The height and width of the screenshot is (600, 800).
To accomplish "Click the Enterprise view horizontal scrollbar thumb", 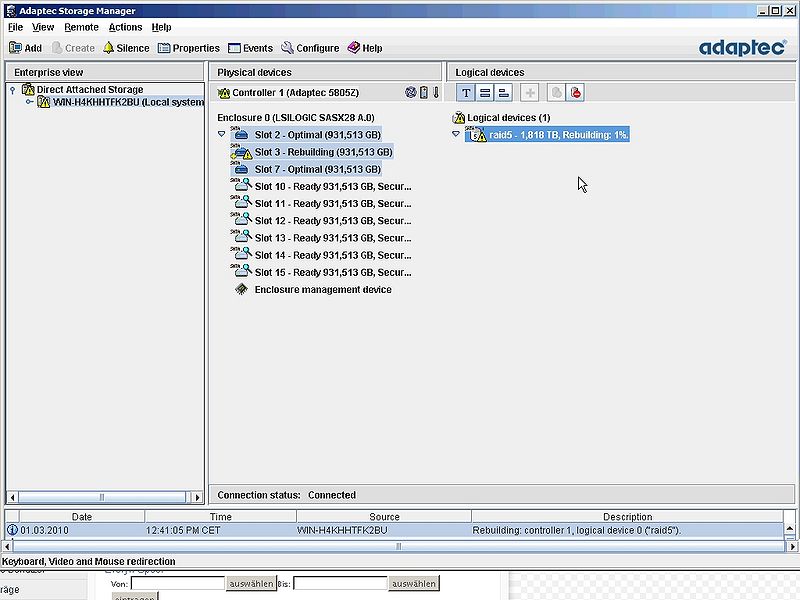I will (102, 497).
